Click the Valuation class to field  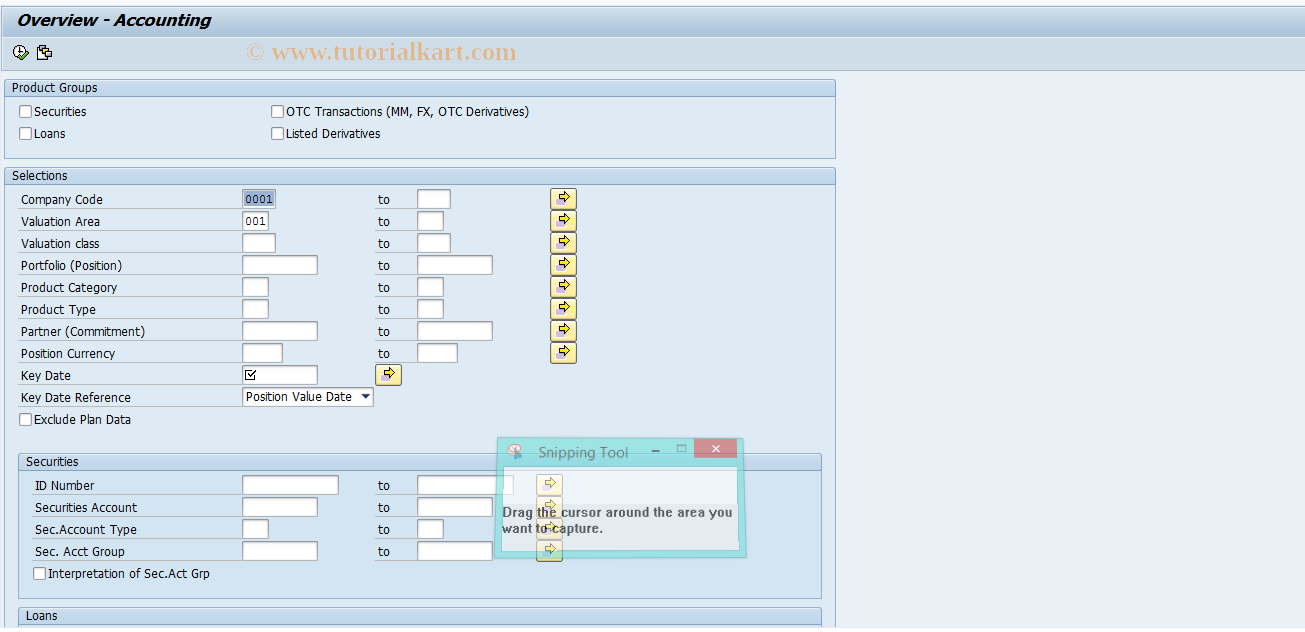434,243
